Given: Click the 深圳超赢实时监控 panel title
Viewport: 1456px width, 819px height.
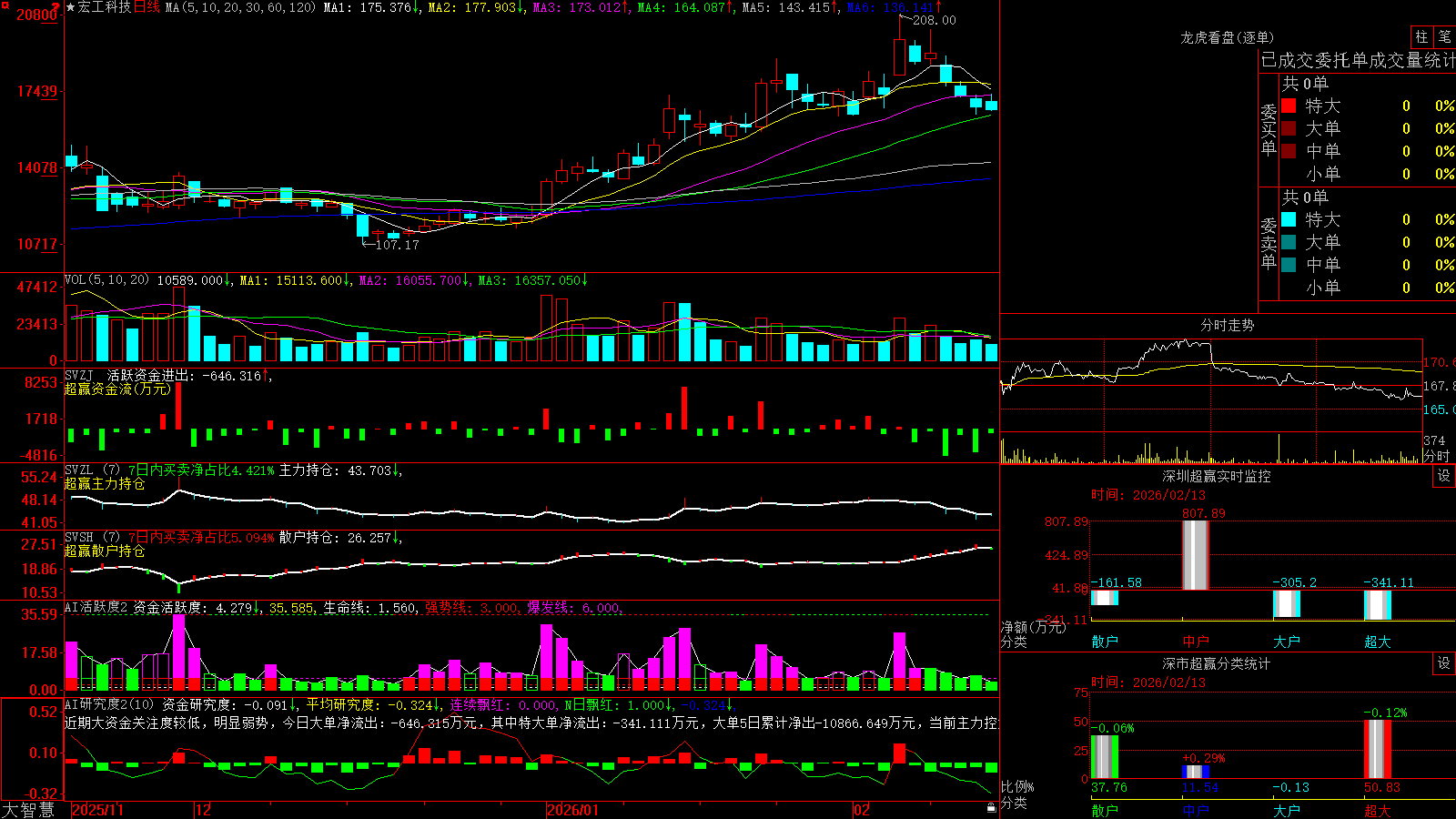Looking at the screenshot, I should pos(1217,476).
